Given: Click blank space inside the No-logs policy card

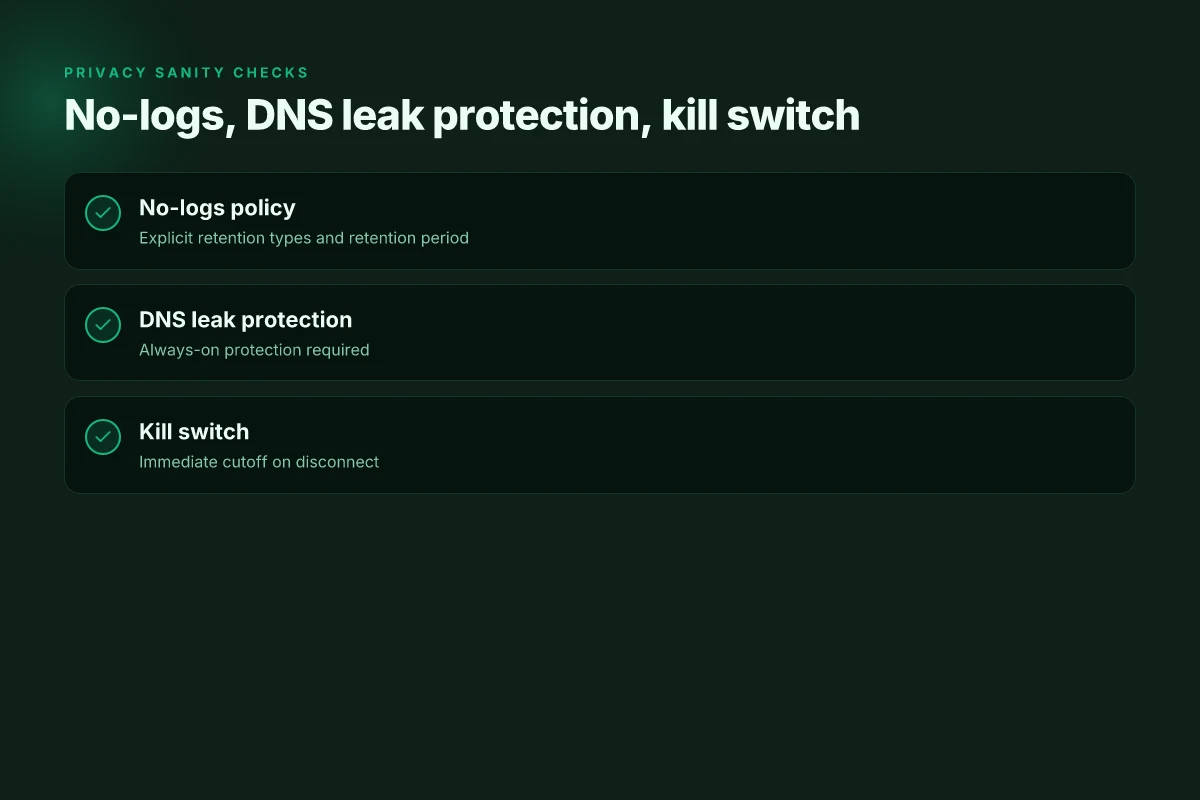Looking at the screenshot, I should (800, 221).
